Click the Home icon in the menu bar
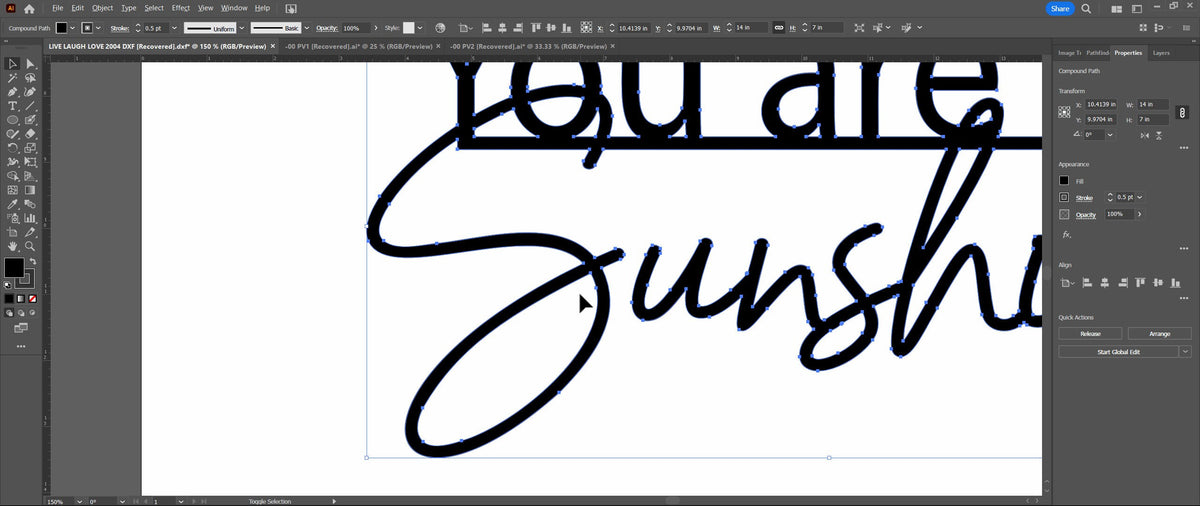The height and width of the screenshot is (506, 1200). 30,8
